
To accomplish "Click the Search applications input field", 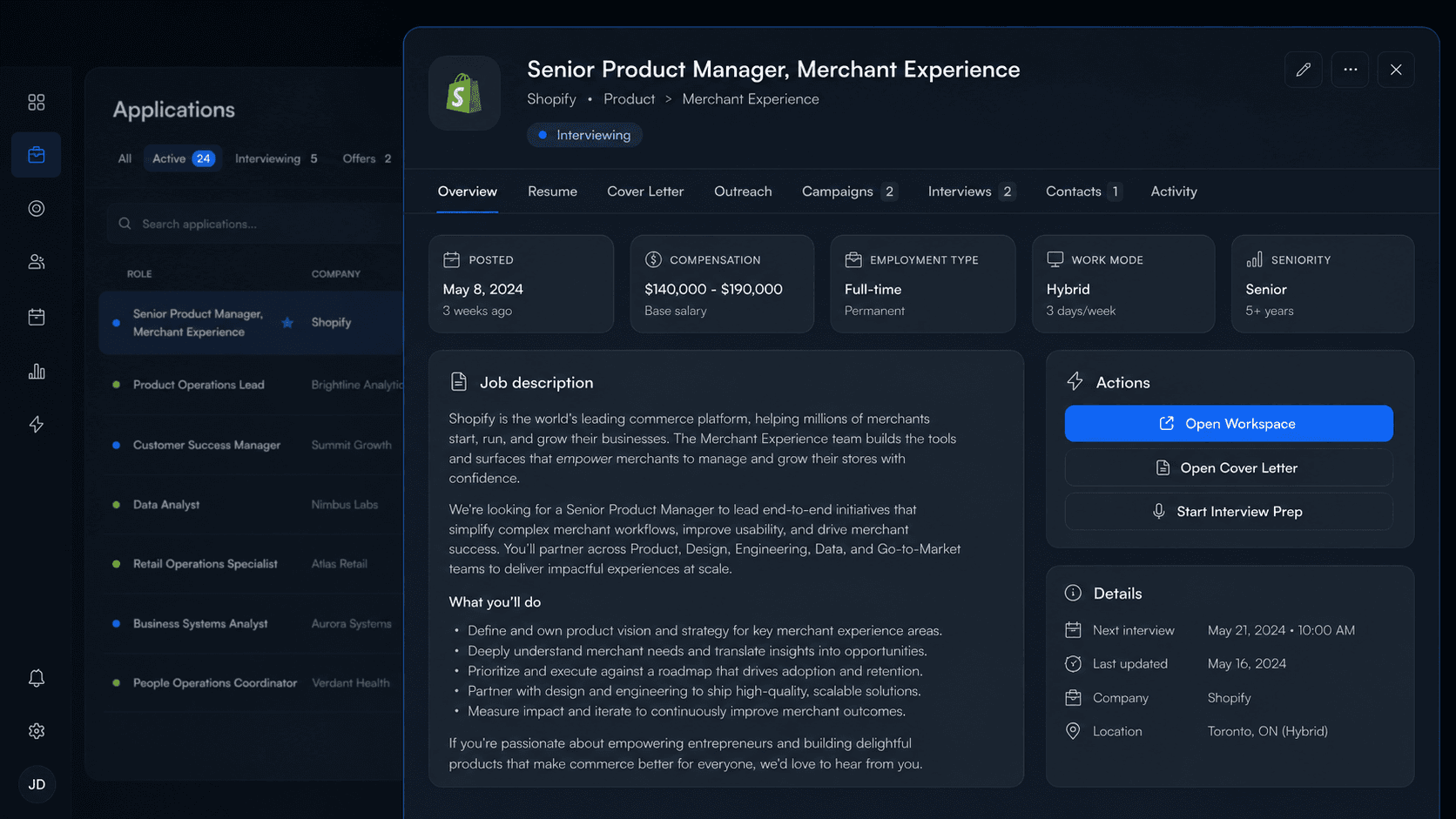I will tap(256, 224).
